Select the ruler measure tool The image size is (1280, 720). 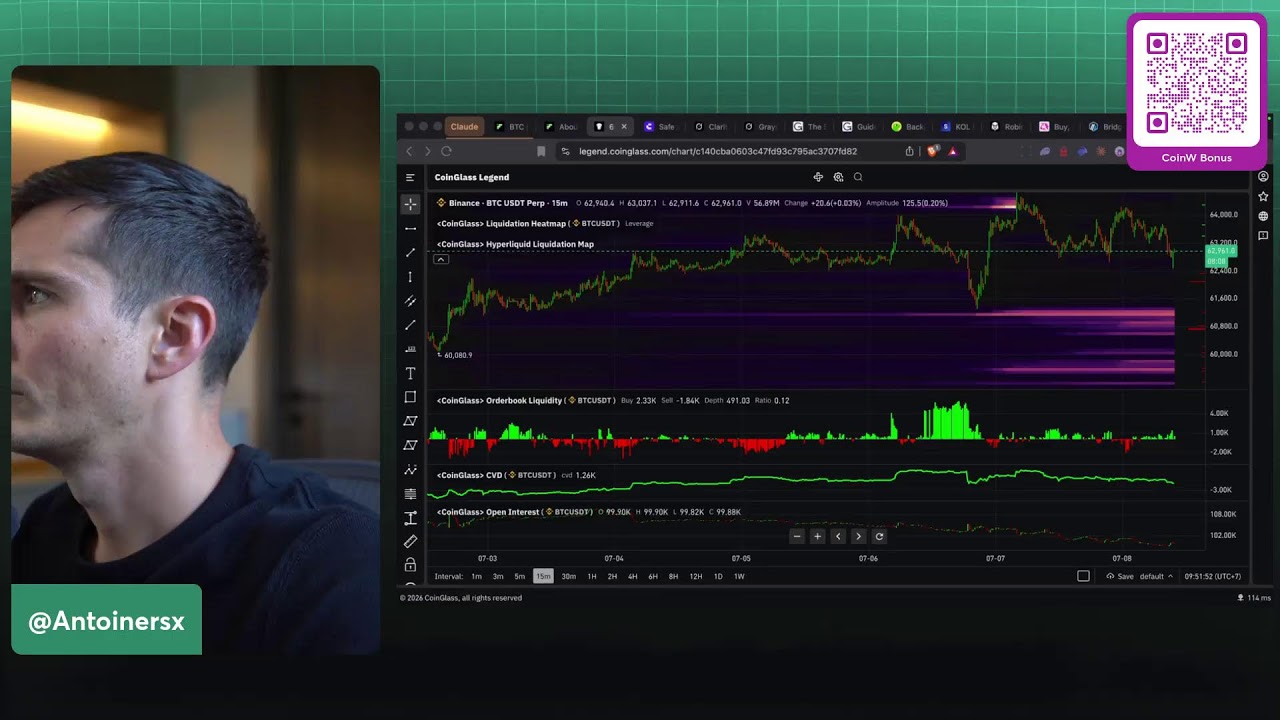(410, 542)
